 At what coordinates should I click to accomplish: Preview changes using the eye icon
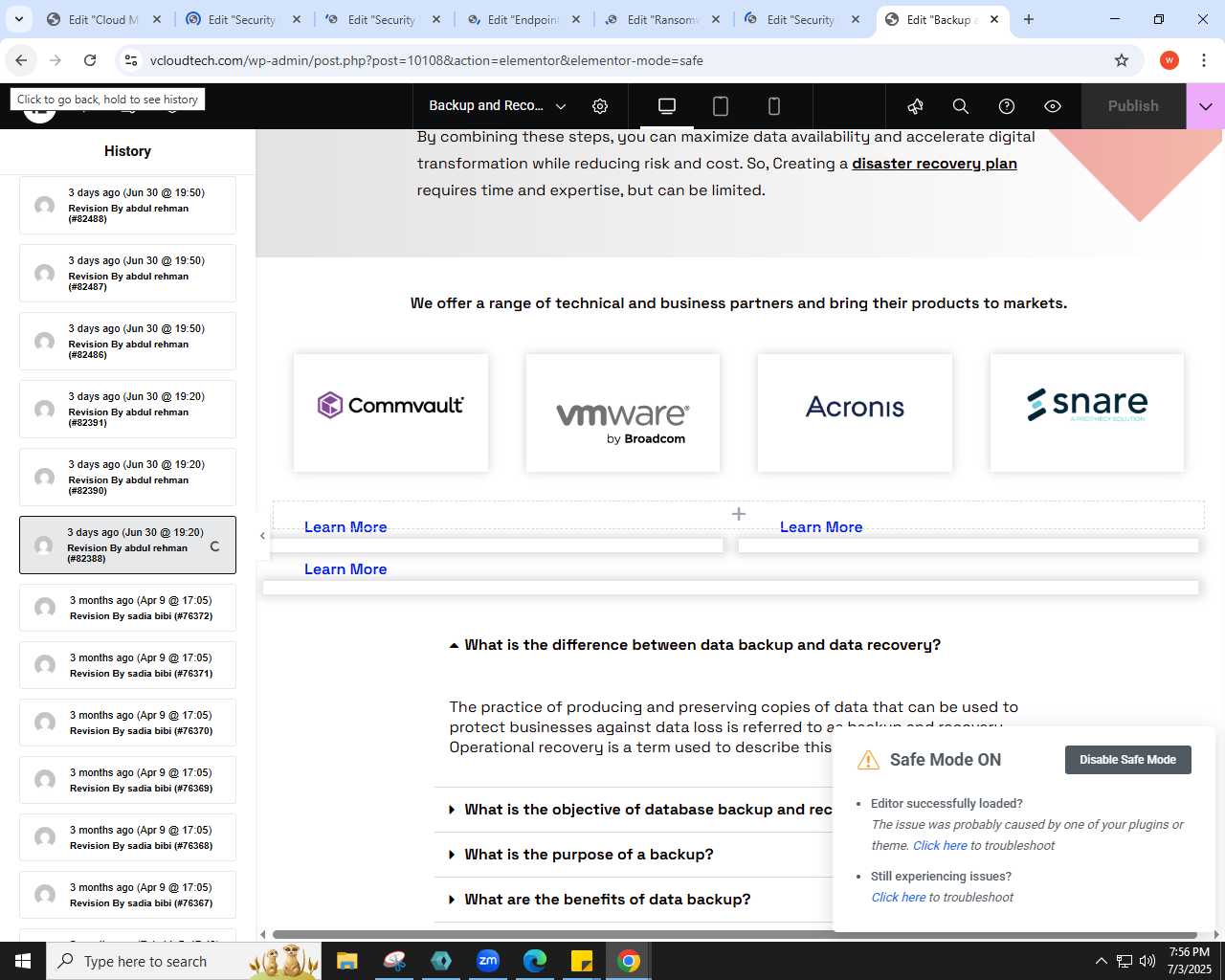pyautogui.click(x=1053, y=106)
